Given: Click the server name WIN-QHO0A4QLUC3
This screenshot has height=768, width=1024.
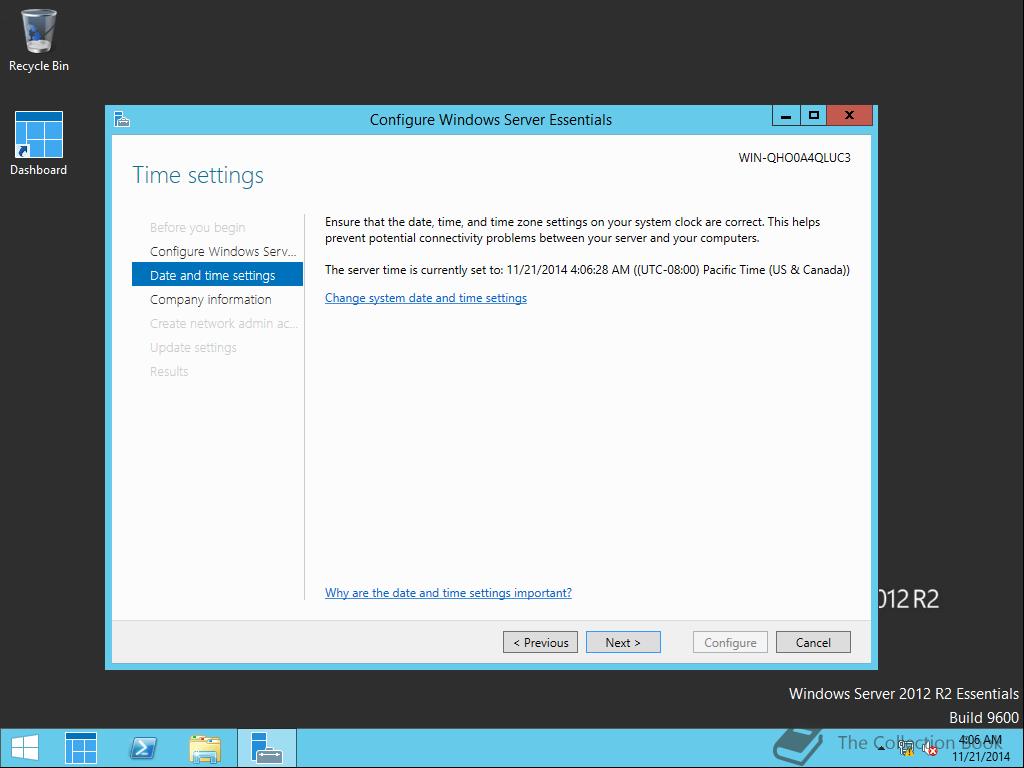Looking at the screenshot, I should coord(794,157).
